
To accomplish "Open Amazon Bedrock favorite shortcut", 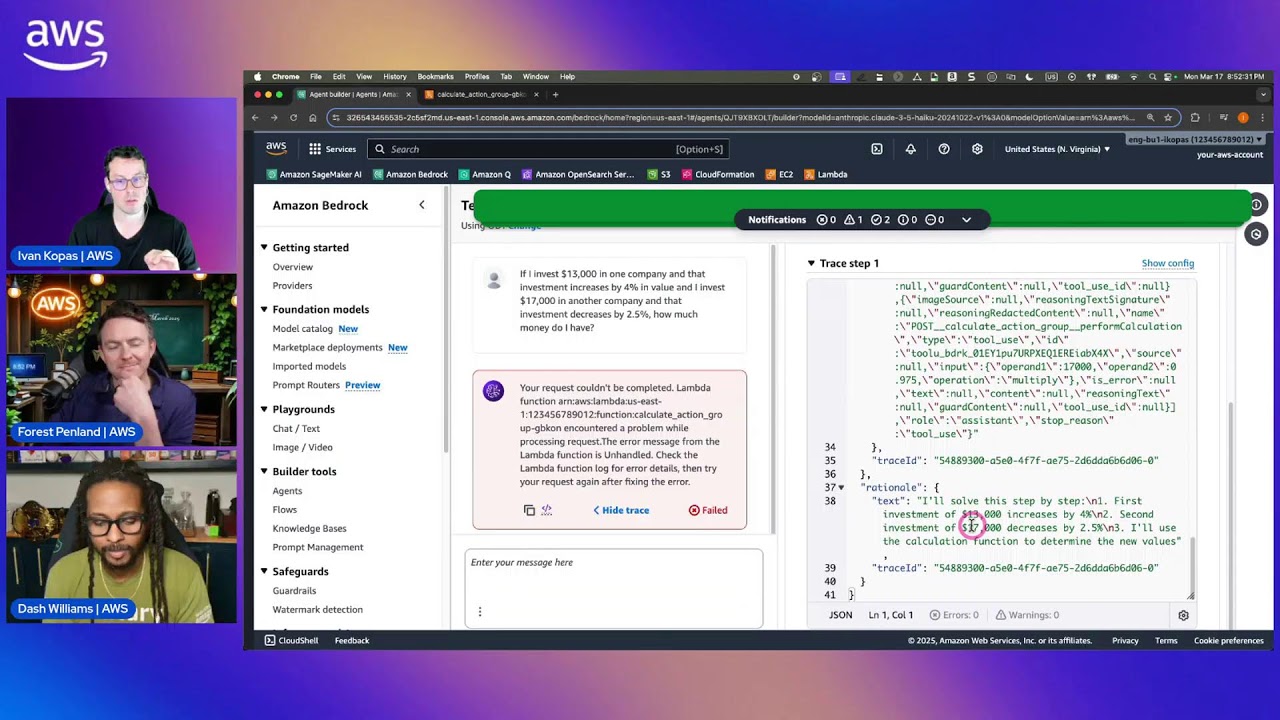I will point(410,174).
